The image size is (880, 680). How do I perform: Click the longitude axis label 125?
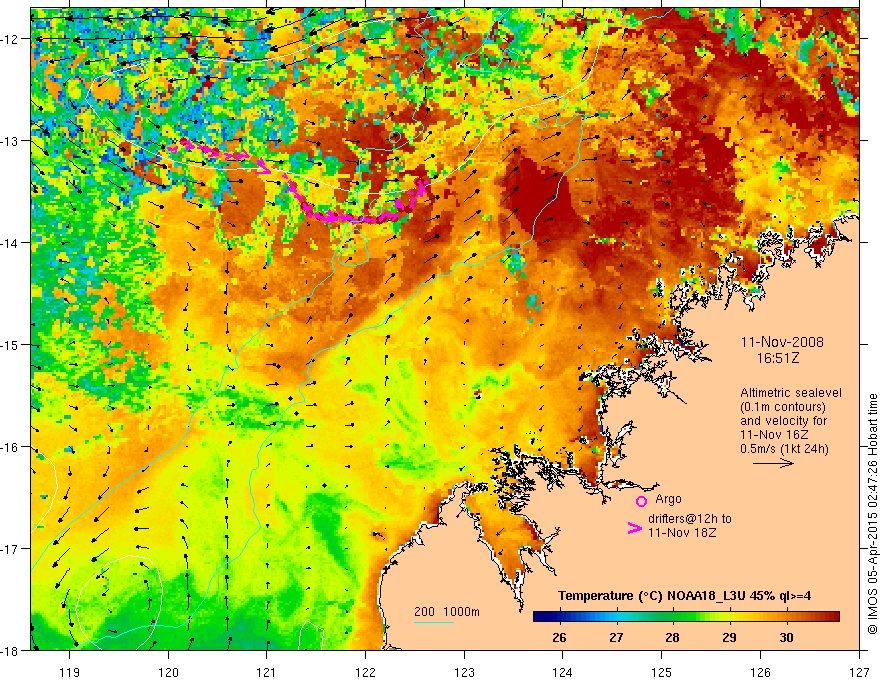pyautogui.click(x=662, y=673)
